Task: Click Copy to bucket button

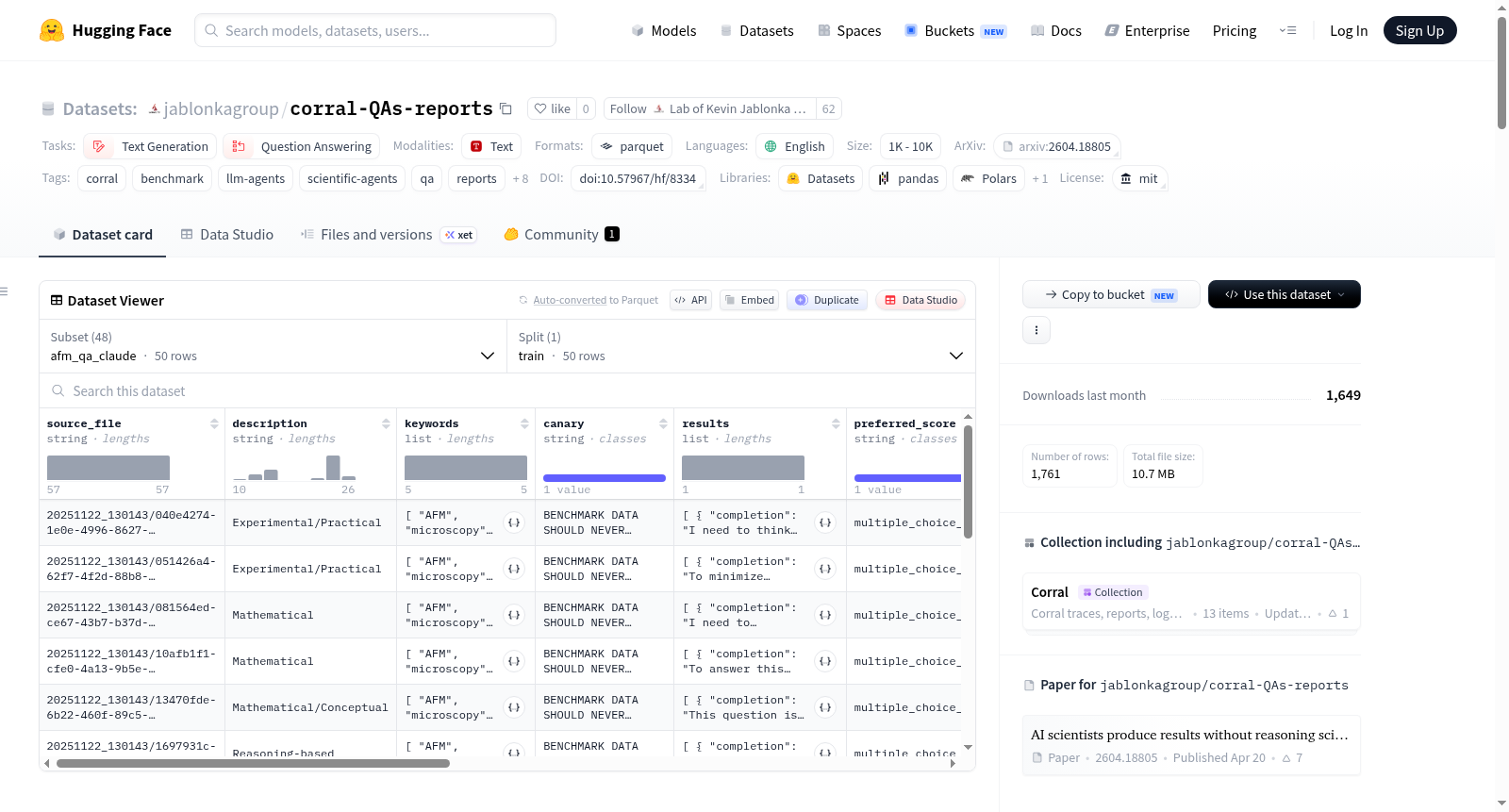Action: click(1111, 294)
